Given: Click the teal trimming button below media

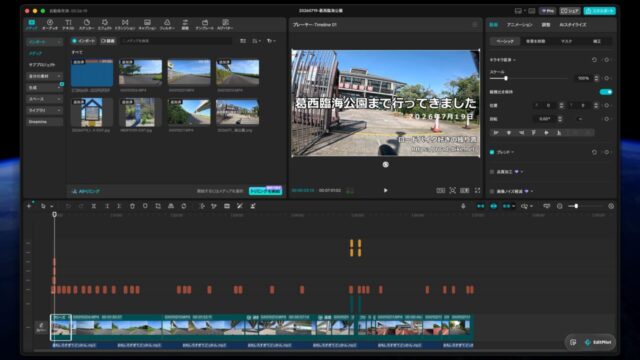Looking at the screenshot, I should (x=265, y=191).
